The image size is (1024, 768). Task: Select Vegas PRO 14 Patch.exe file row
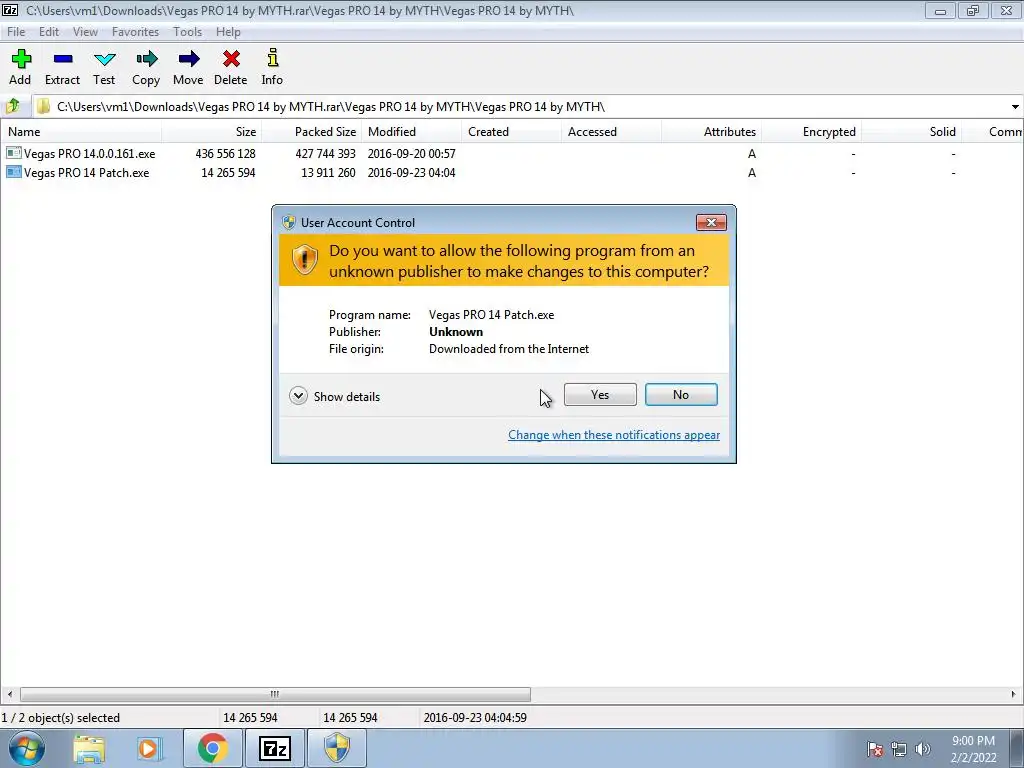click(x=511, y=172)
